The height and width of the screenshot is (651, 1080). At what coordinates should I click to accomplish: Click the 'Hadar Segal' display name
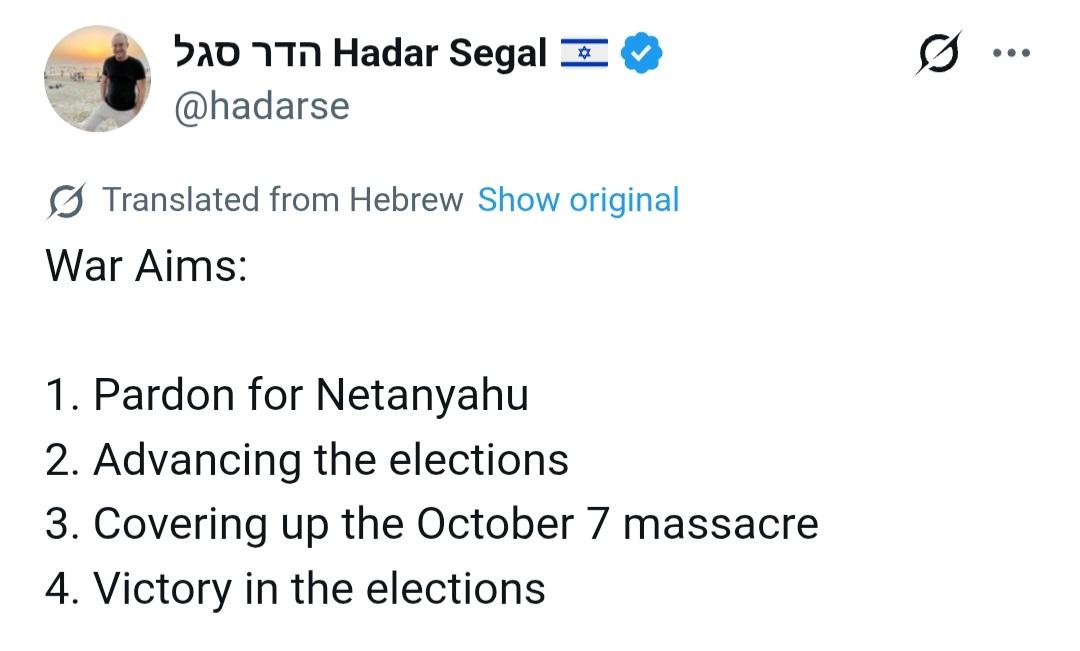(440, 53)
